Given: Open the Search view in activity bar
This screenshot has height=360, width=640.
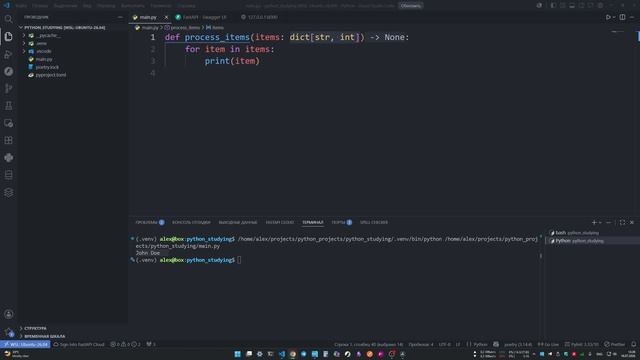Looking at the screenshot, I should 9,19.
